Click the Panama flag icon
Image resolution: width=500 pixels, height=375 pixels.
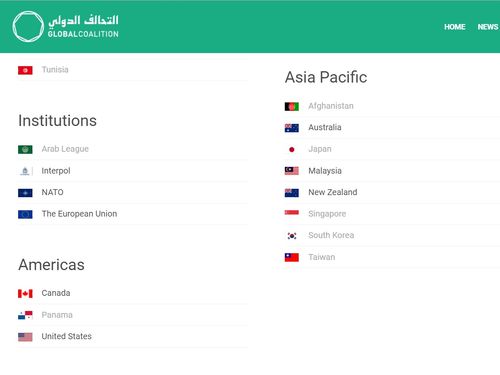[25, 315]
